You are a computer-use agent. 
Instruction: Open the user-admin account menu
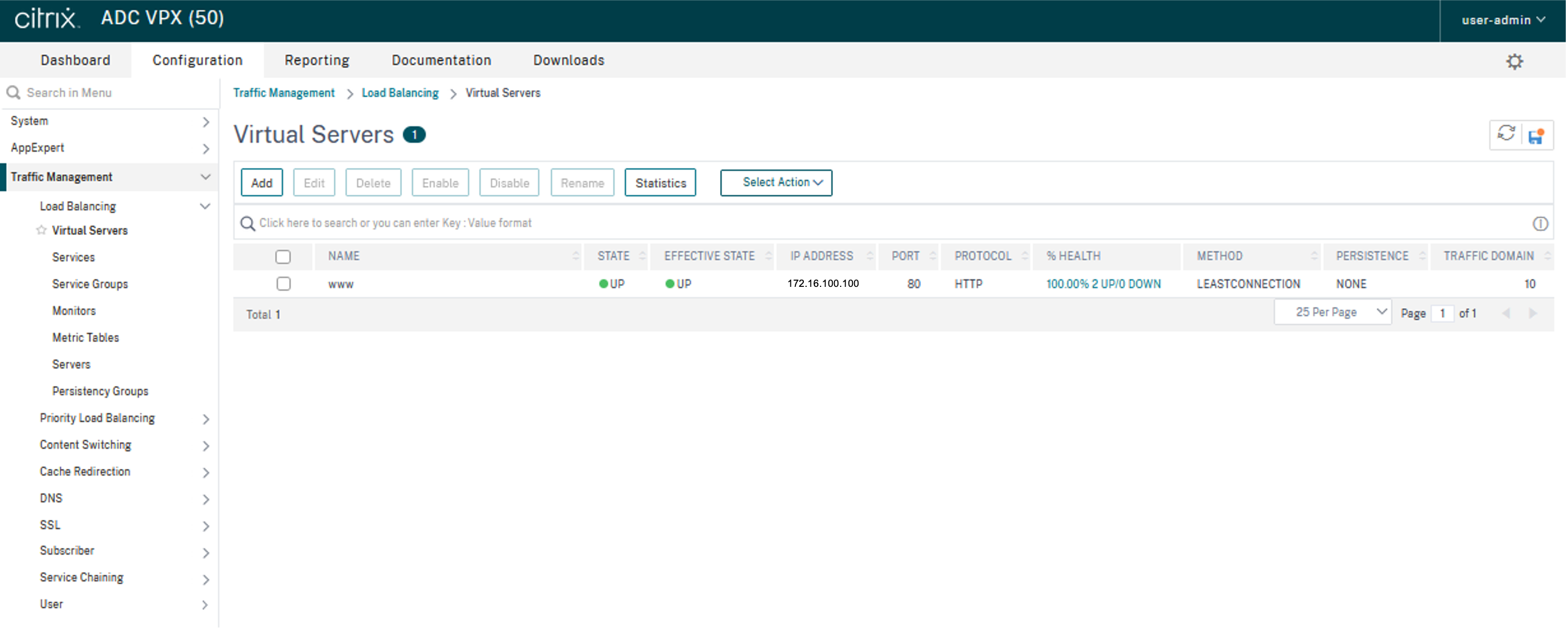[x=1502, y=20]
